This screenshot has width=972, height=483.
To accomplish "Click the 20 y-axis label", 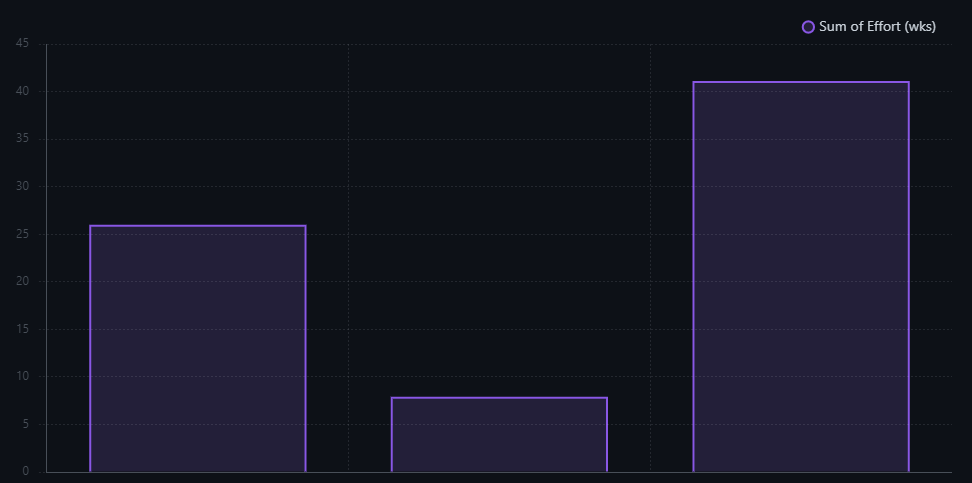I will click(x=22, y=281).
